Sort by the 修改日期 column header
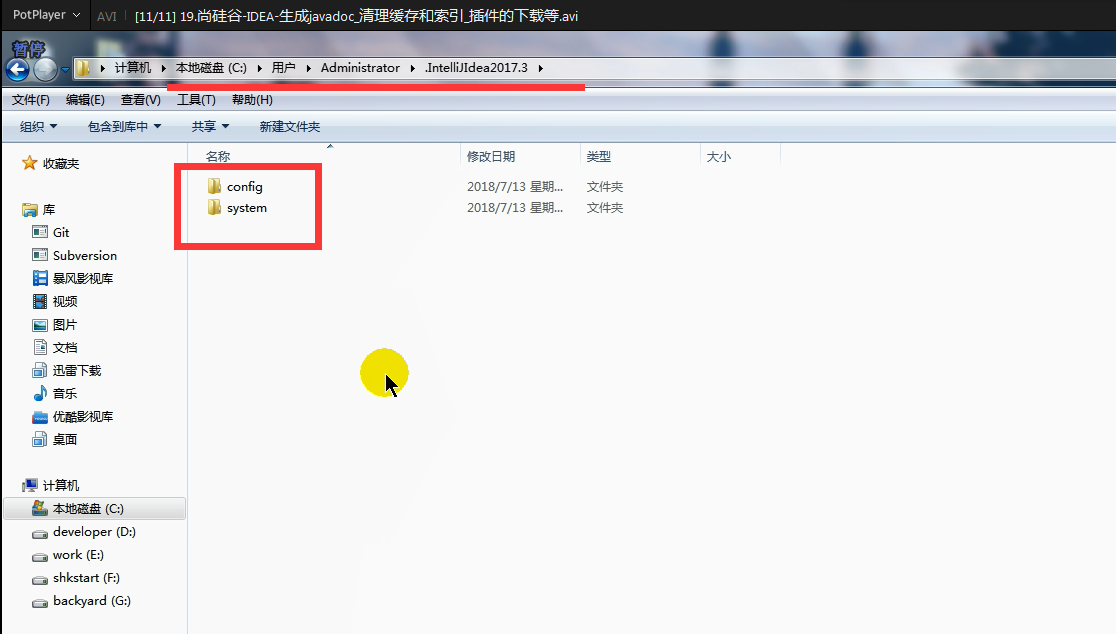 [x=490, y=157]
